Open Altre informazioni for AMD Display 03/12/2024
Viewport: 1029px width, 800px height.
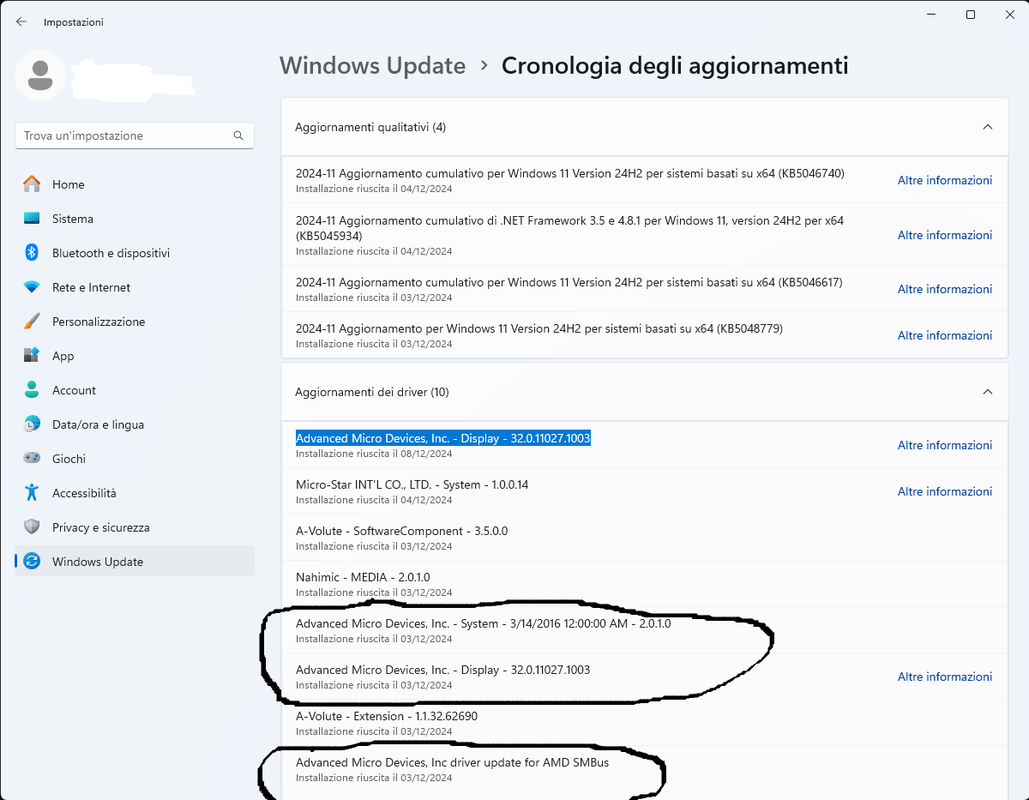tap(944, 677)
